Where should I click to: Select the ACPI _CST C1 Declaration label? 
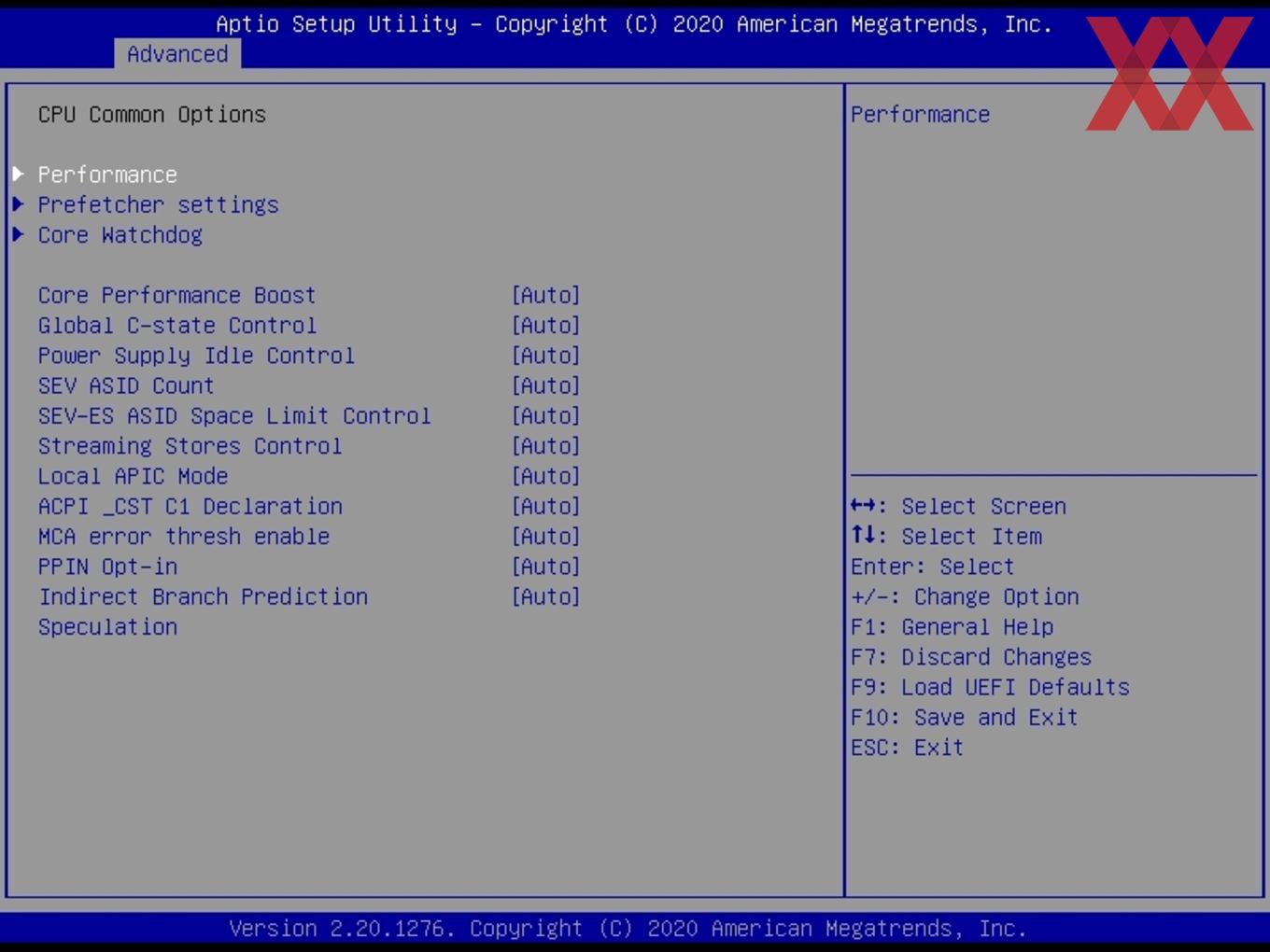190,506
